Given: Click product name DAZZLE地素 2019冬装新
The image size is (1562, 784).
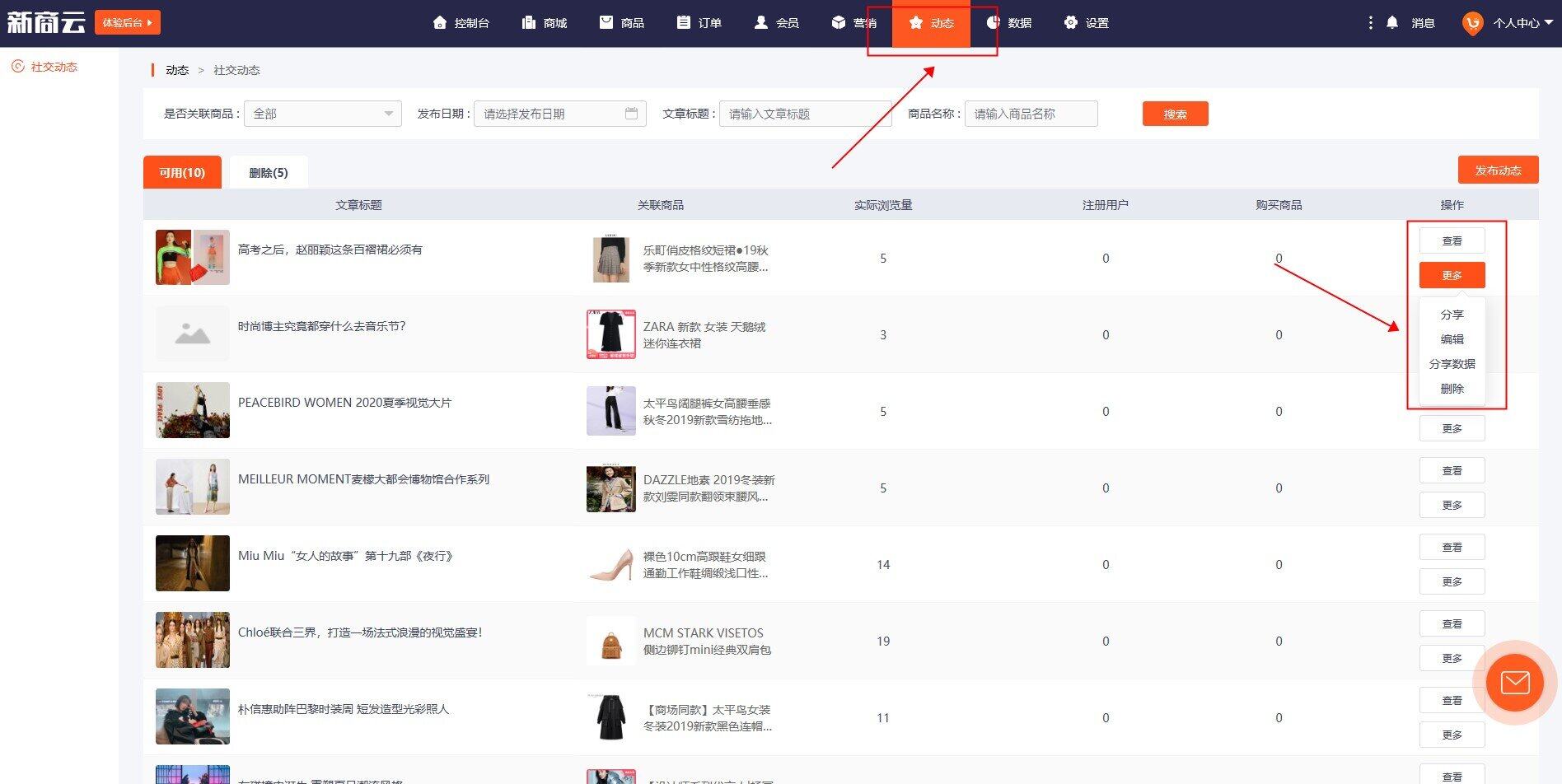Looking at the screenshot, I should [x=709, y=479].
